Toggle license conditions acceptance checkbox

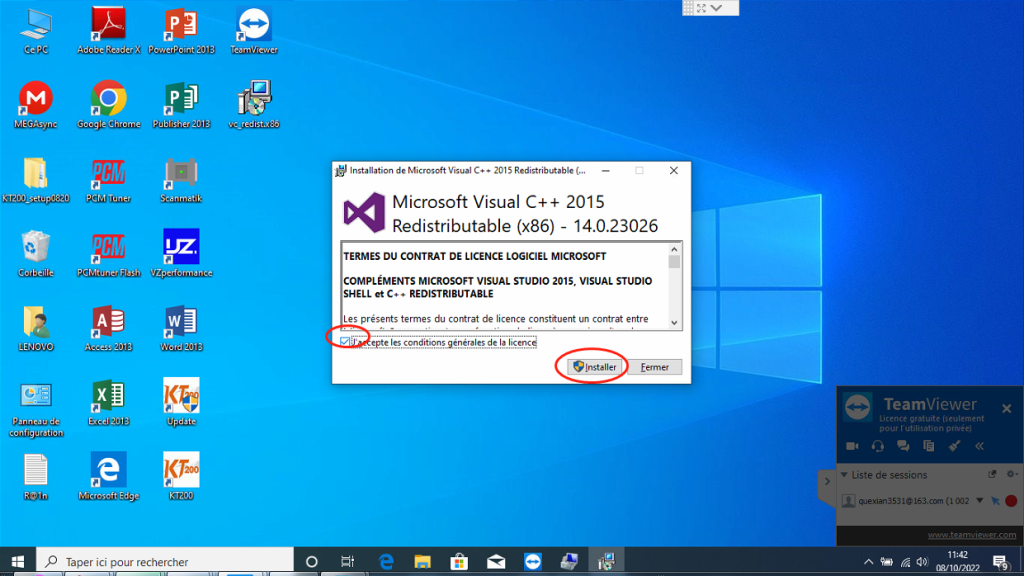pos(345,342)
